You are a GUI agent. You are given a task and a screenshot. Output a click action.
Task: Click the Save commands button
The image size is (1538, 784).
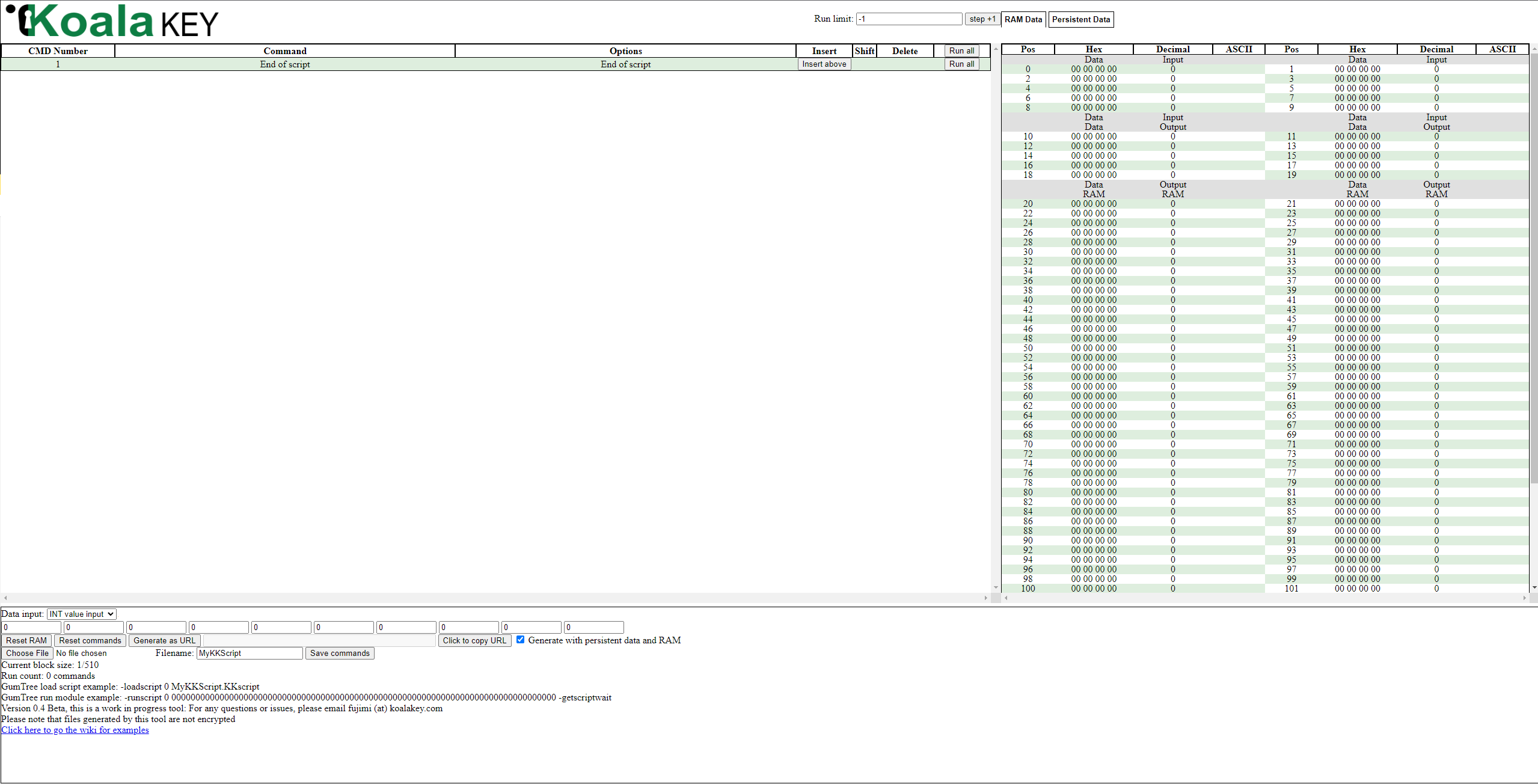pyautogui.click(x=340, y=653)
